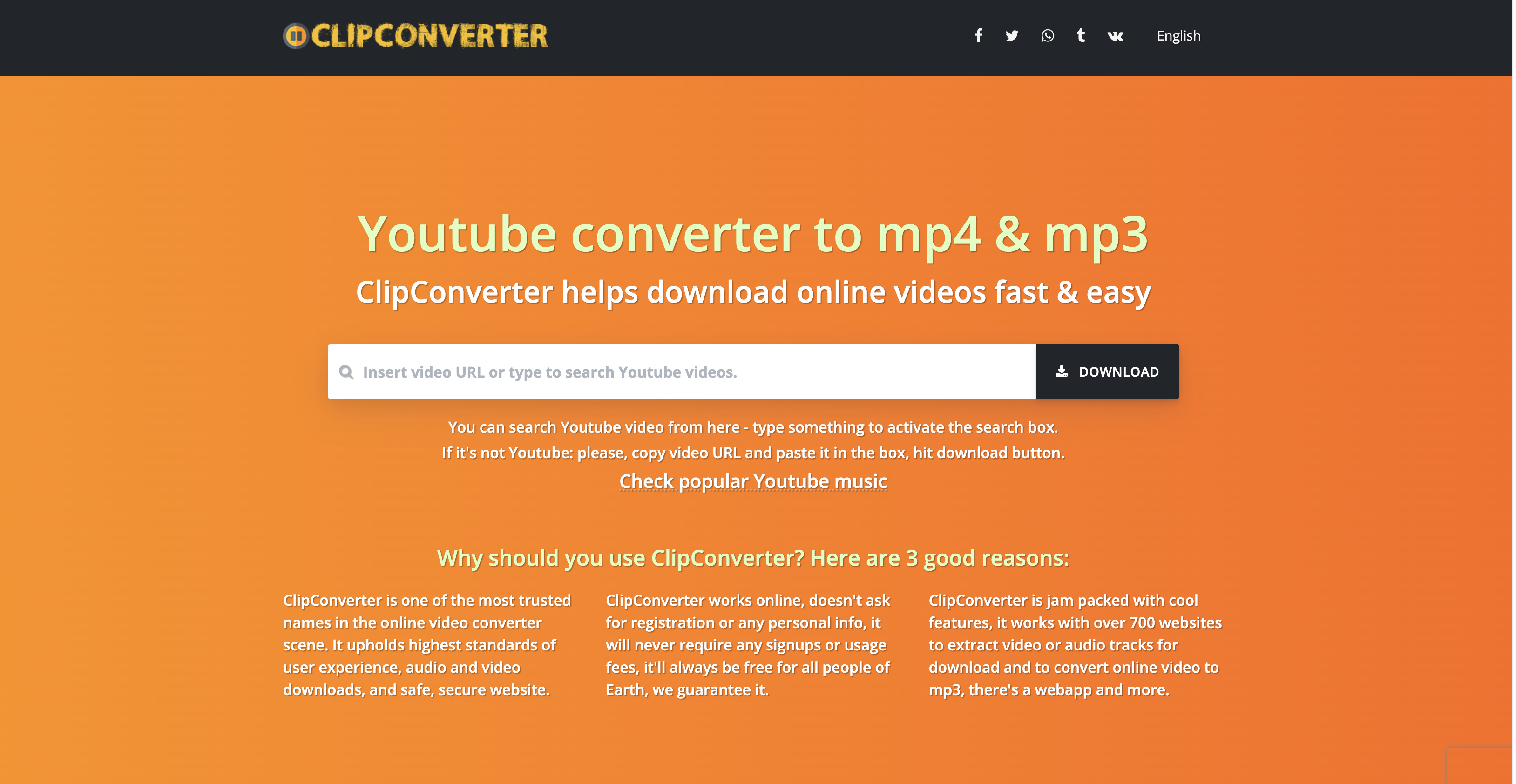Select English from language options
The height and width of the screenshot is (784, 1516).
pyautogui.click(x=1179, y=34)
